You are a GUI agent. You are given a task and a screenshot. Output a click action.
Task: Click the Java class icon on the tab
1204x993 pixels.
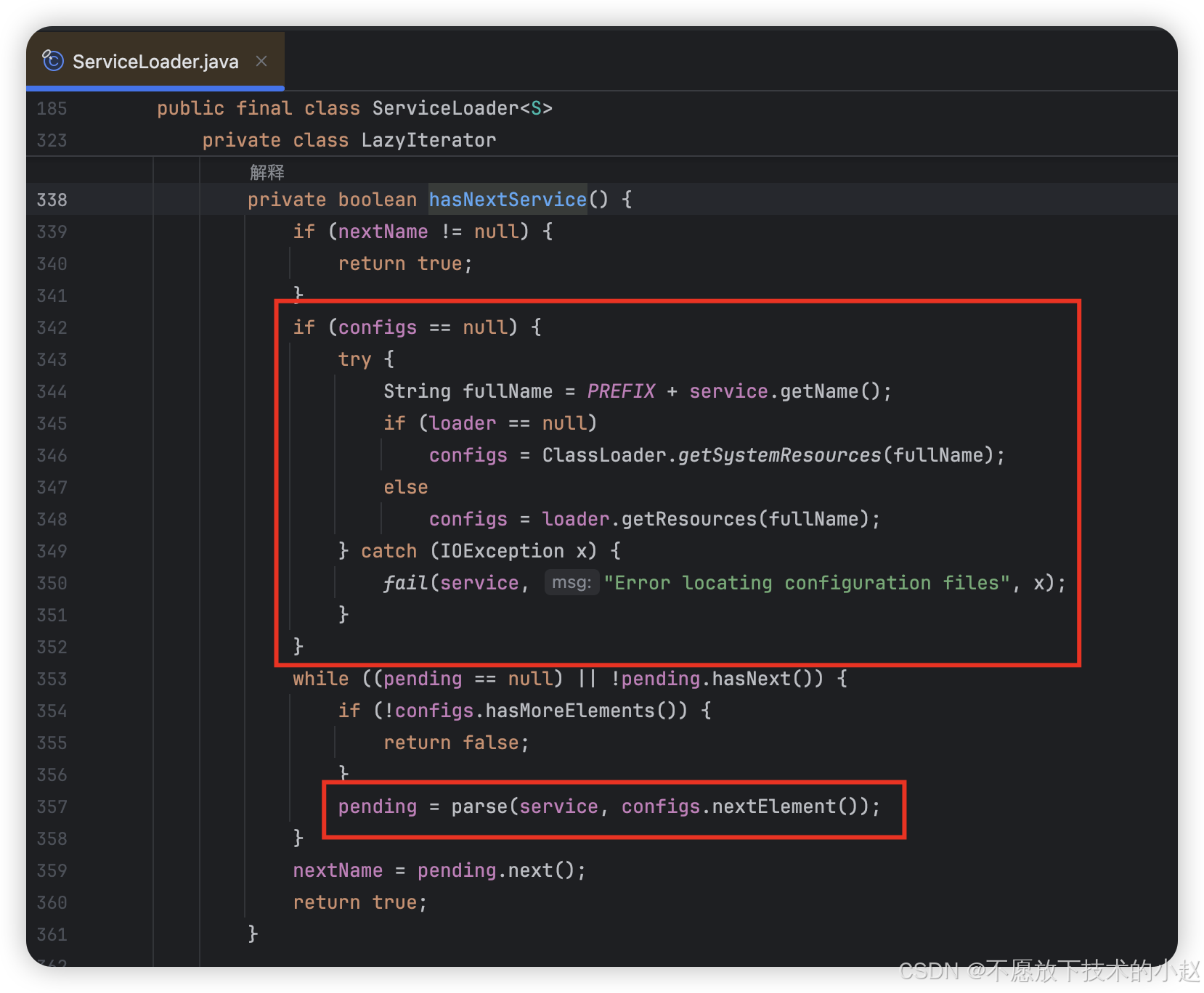[52, 61]
